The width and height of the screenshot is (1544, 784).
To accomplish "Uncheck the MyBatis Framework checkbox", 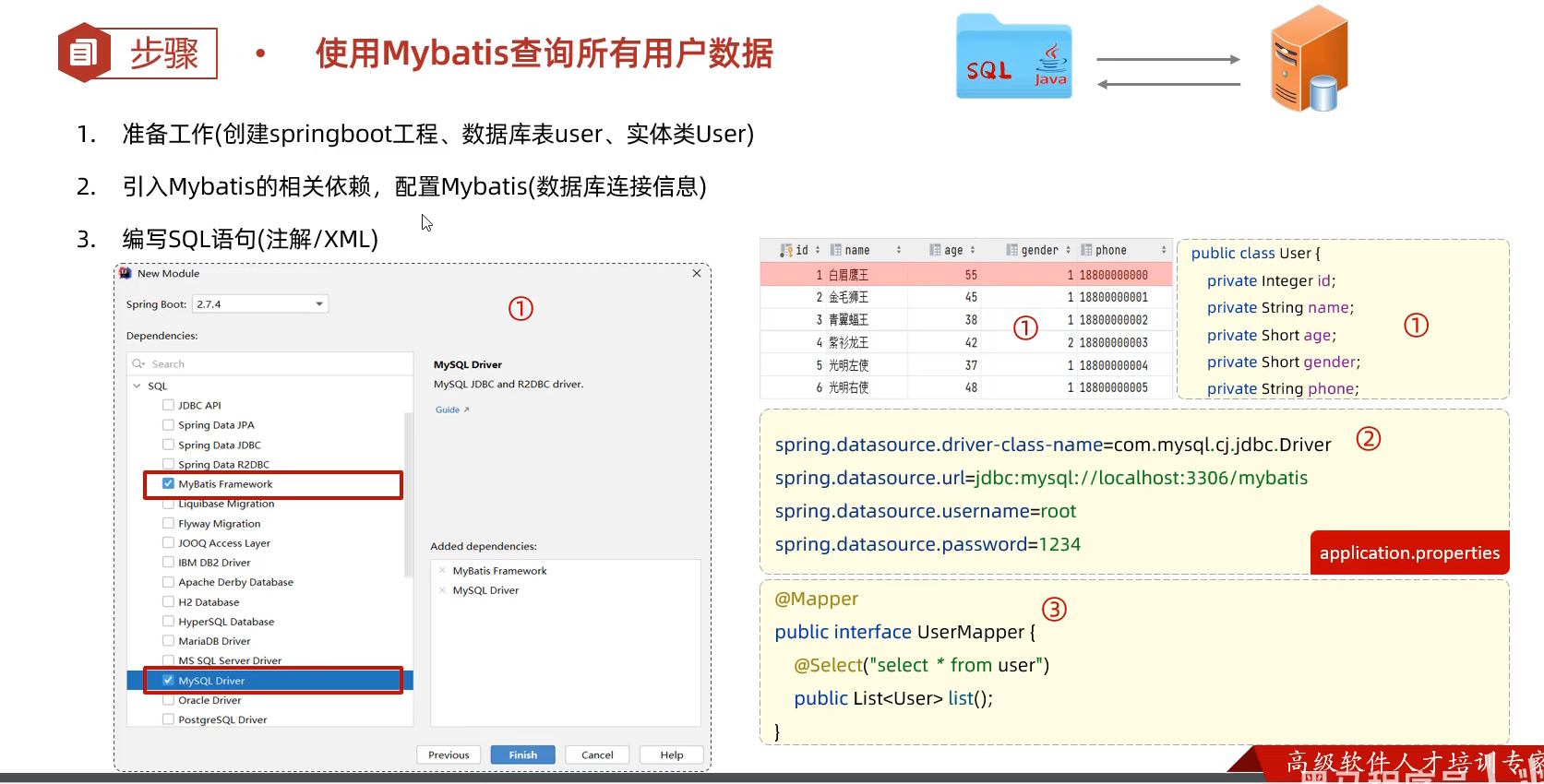I will [168, 484].
